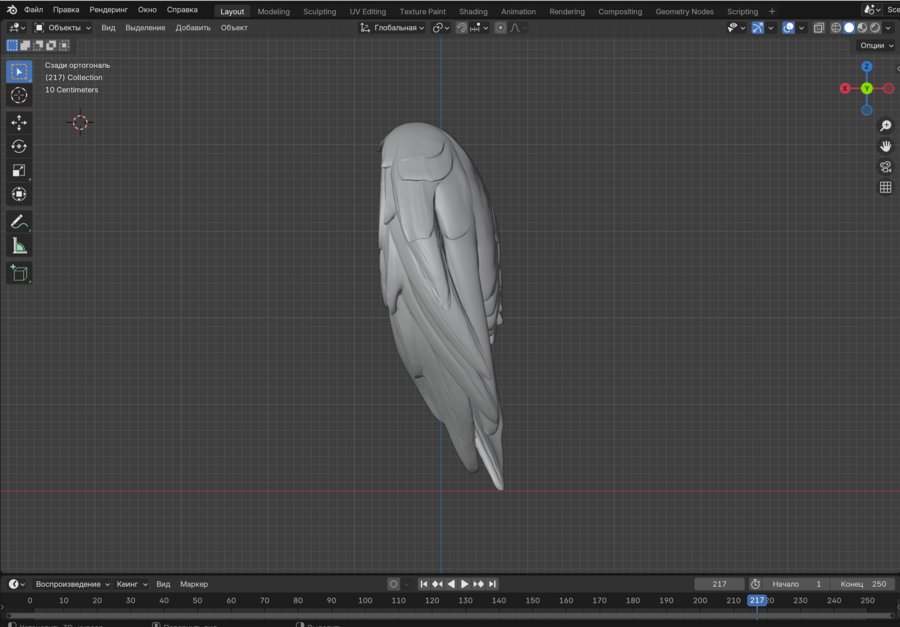Toggle viewport overlays display
Viewport: 900px width, 627px height.
[x=788, y=28]
